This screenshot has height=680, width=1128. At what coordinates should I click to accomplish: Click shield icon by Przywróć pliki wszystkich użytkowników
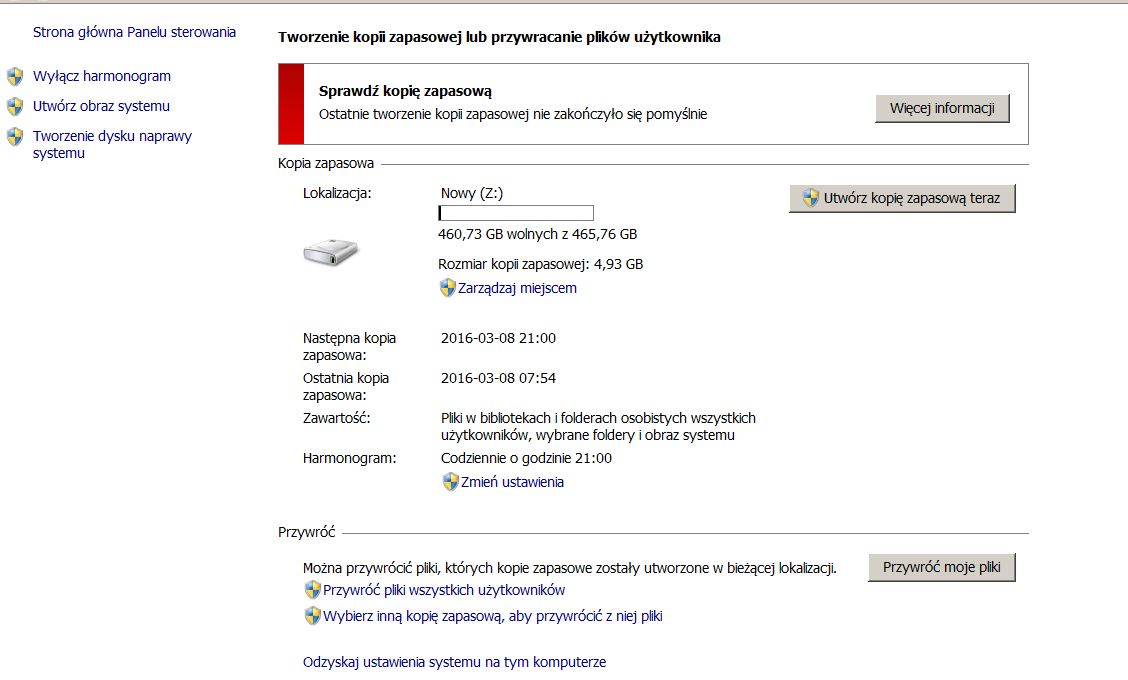click(x=312, y=590)
